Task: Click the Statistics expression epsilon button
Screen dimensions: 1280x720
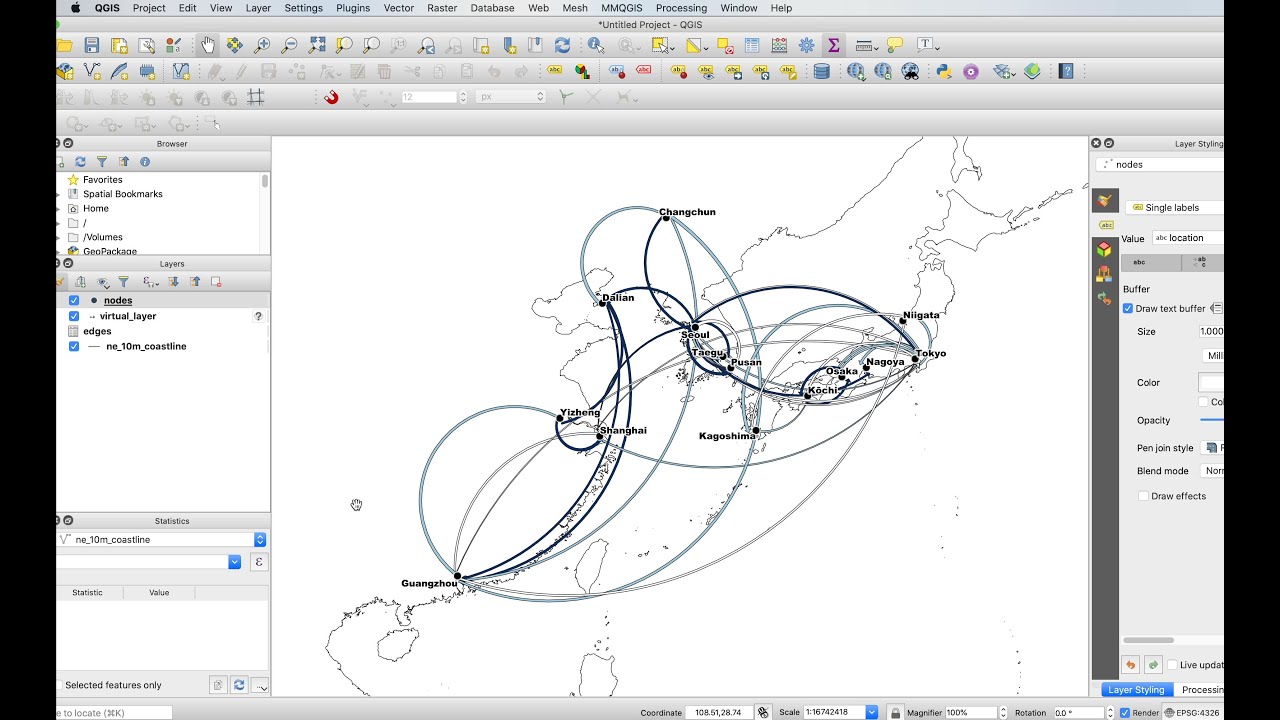Action: [x=259, y=562]
